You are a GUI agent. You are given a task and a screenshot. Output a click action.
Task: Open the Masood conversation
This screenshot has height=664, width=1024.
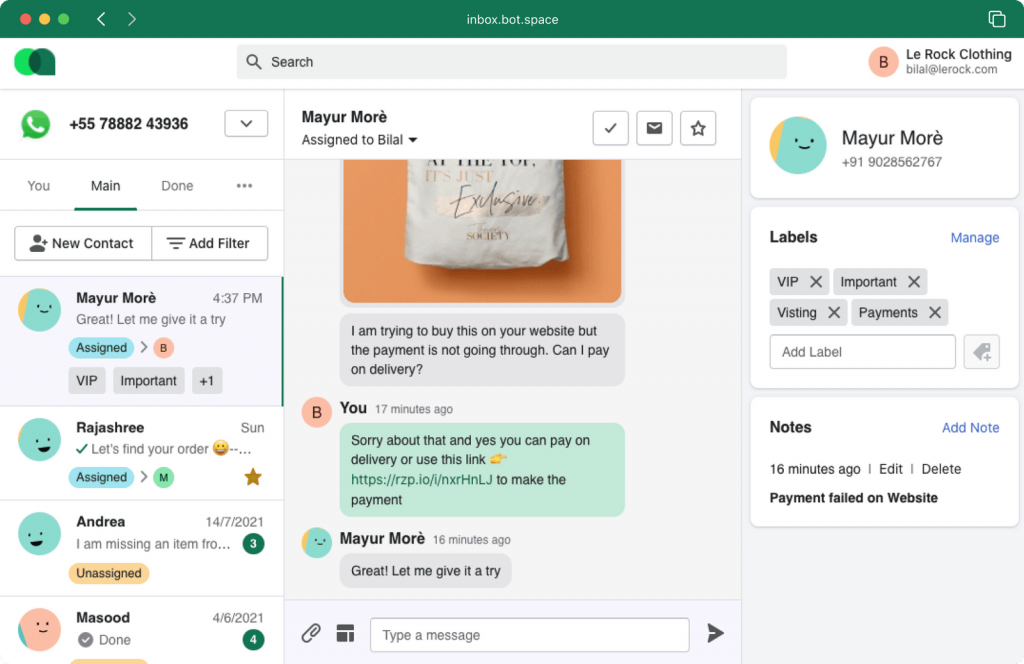pos(141,630)
